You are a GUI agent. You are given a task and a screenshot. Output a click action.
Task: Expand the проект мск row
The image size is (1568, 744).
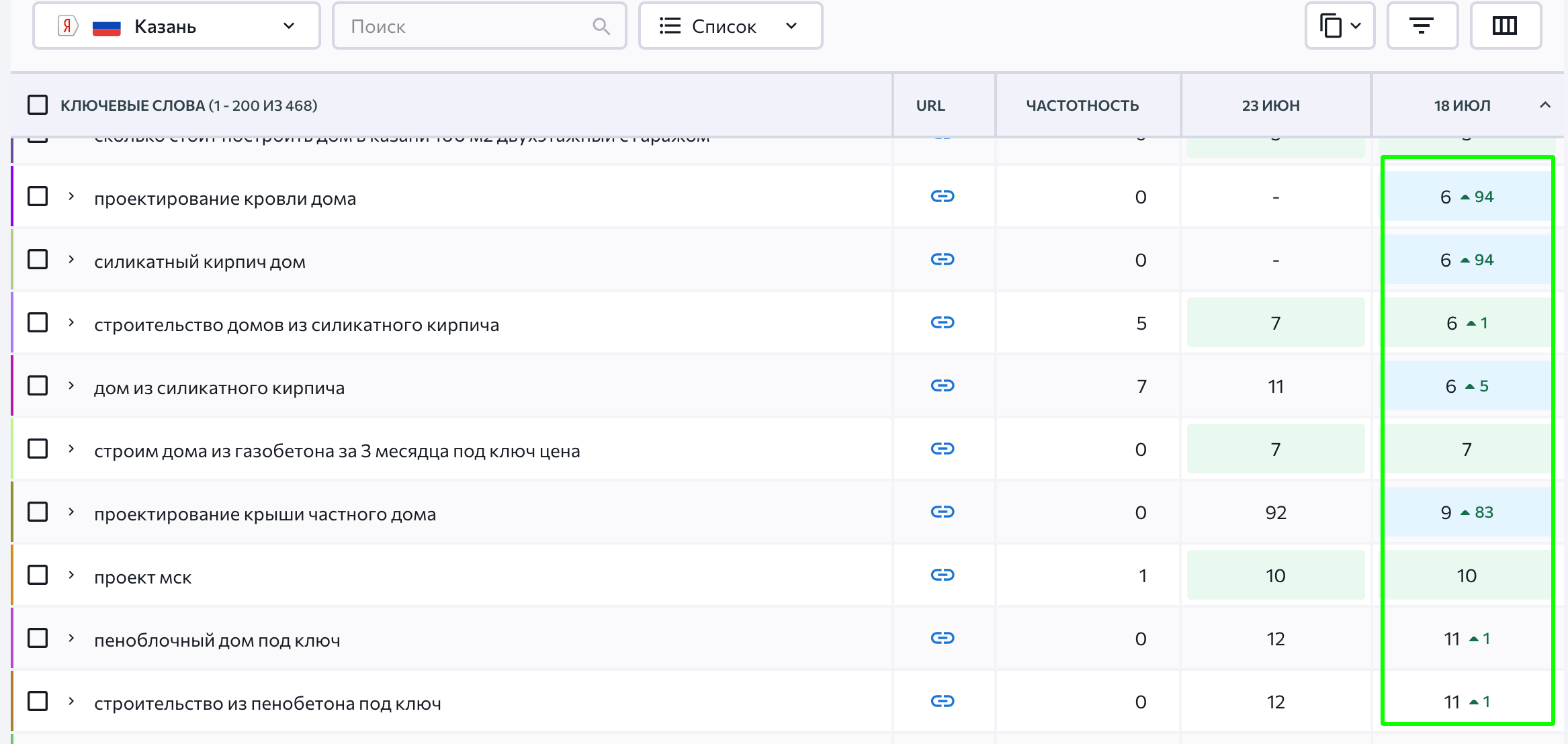[71, 575]
